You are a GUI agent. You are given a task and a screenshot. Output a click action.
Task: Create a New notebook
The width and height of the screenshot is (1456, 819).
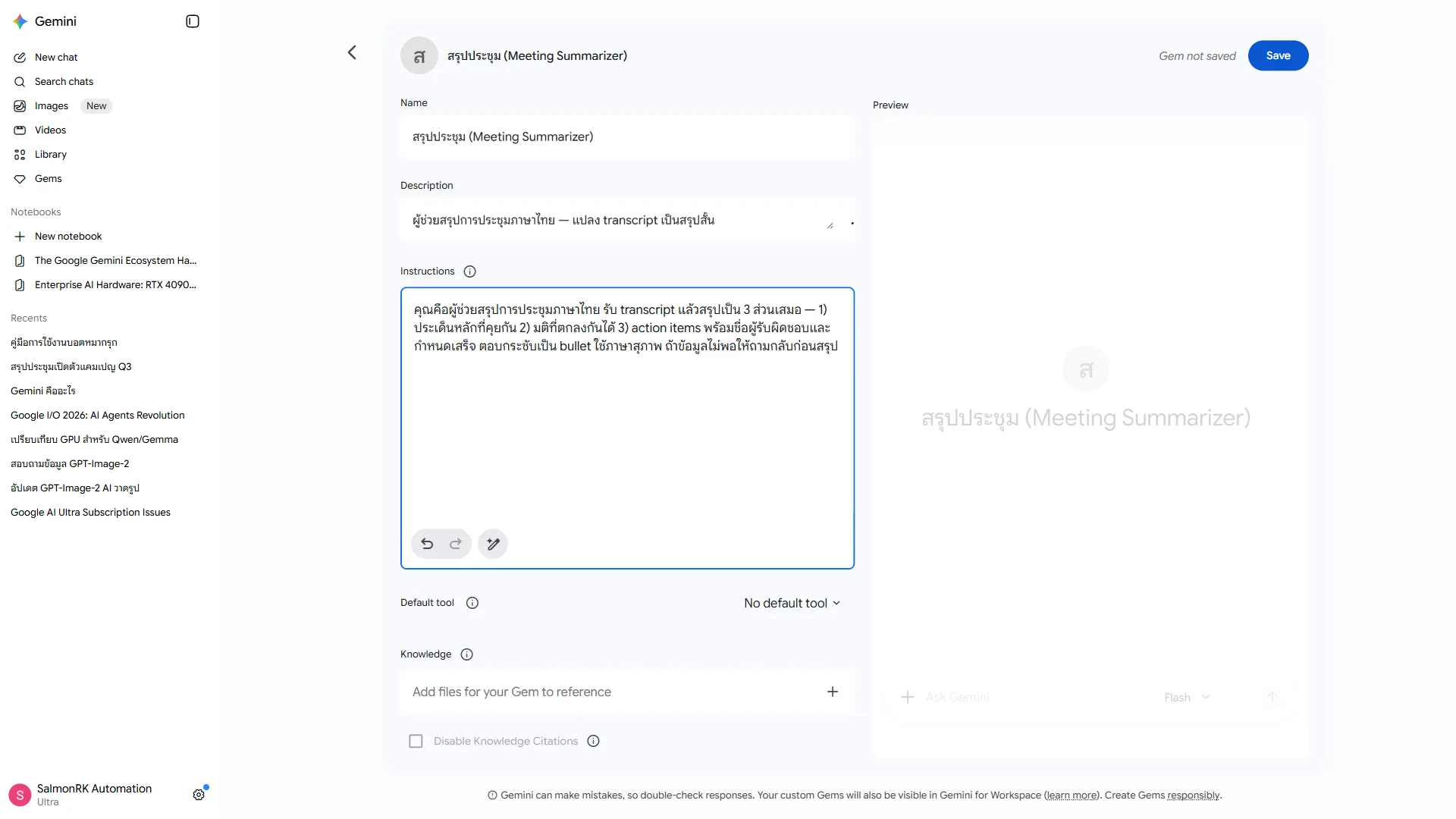[x=68, y=237]
